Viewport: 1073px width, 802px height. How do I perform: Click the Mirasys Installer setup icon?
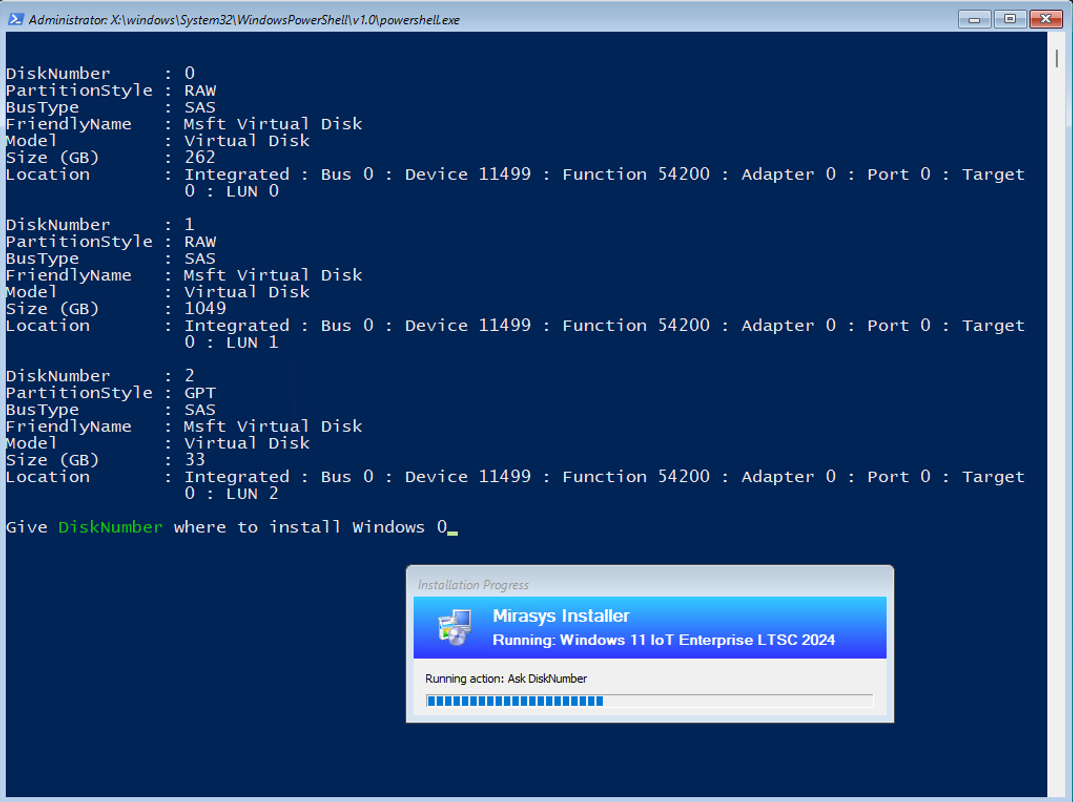[x=453, y=627]
